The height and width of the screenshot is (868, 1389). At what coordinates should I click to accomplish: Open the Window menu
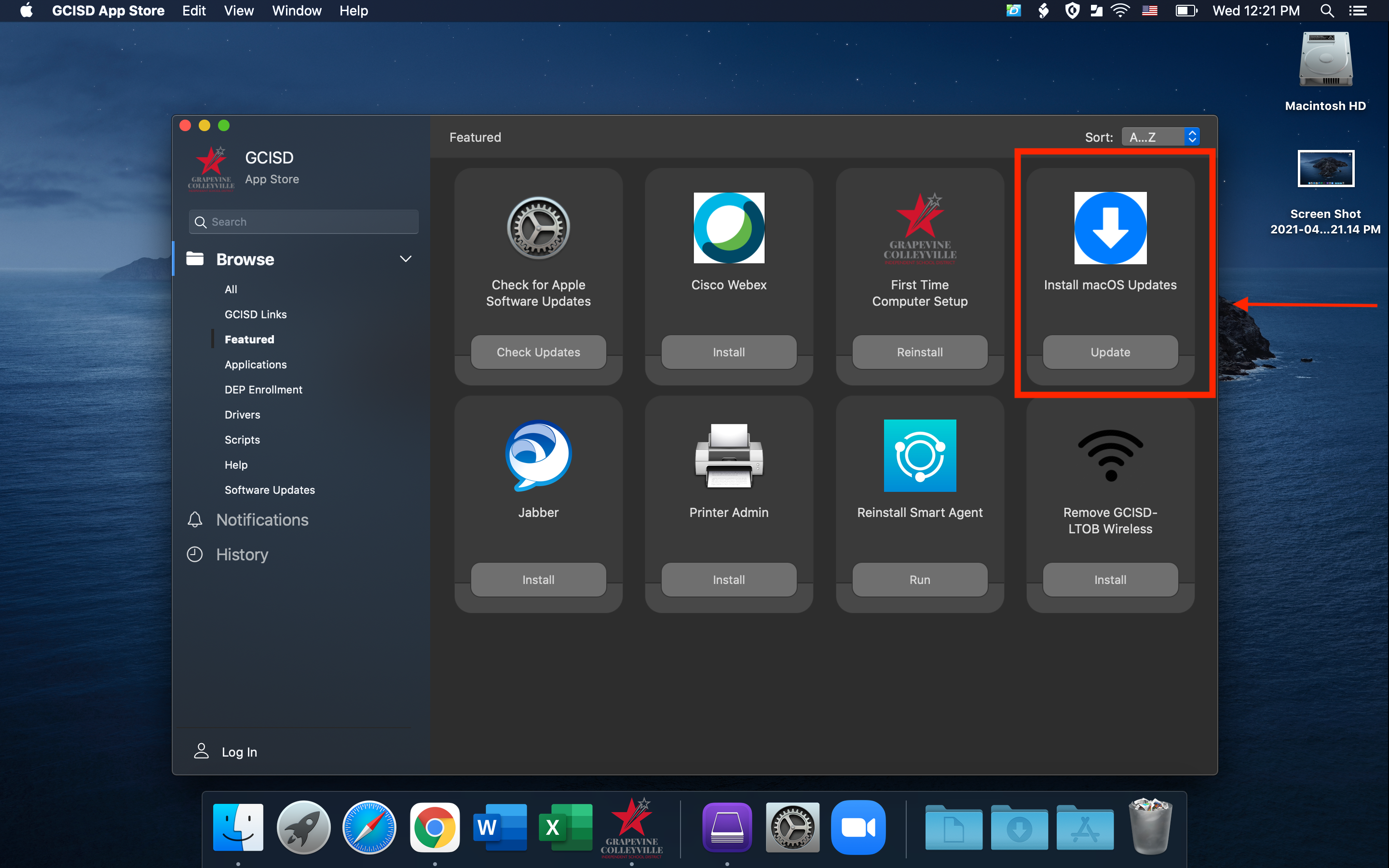point(297,11)
